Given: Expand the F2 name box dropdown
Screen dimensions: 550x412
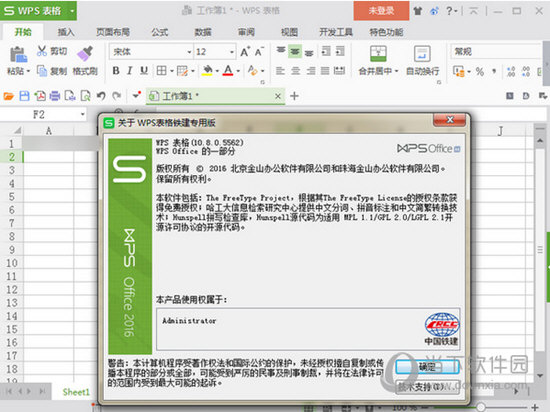Looking at the screenshot, I should tap(82, 114).
